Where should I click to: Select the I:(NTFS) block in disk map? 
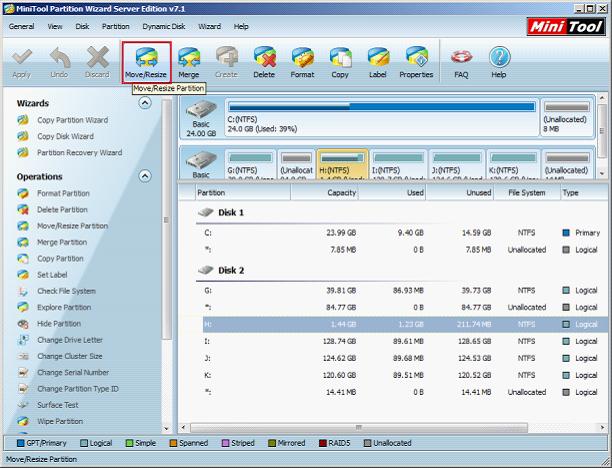click(x=399, y=164)
